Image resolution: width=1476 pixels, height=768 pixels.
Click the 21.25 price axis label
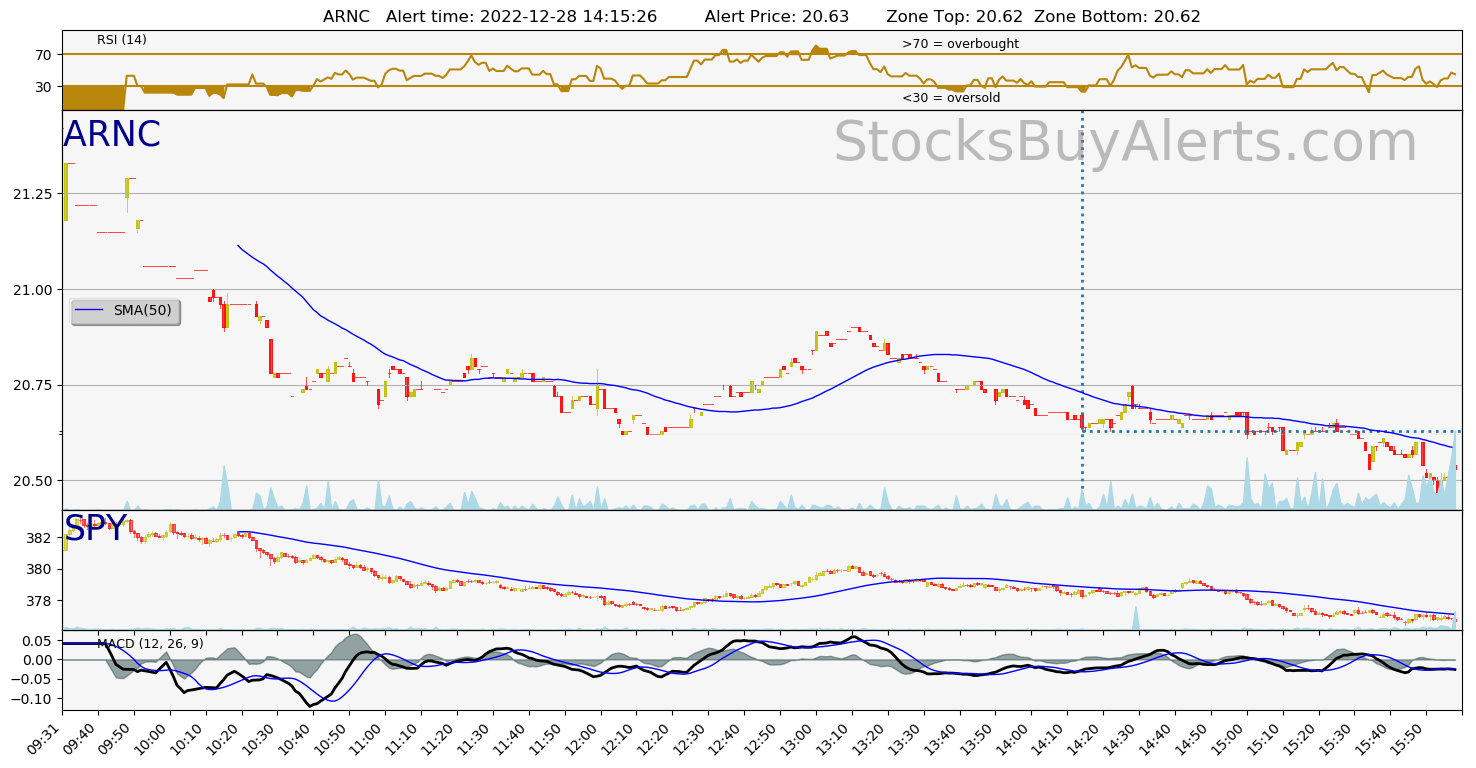click(33, 194)
